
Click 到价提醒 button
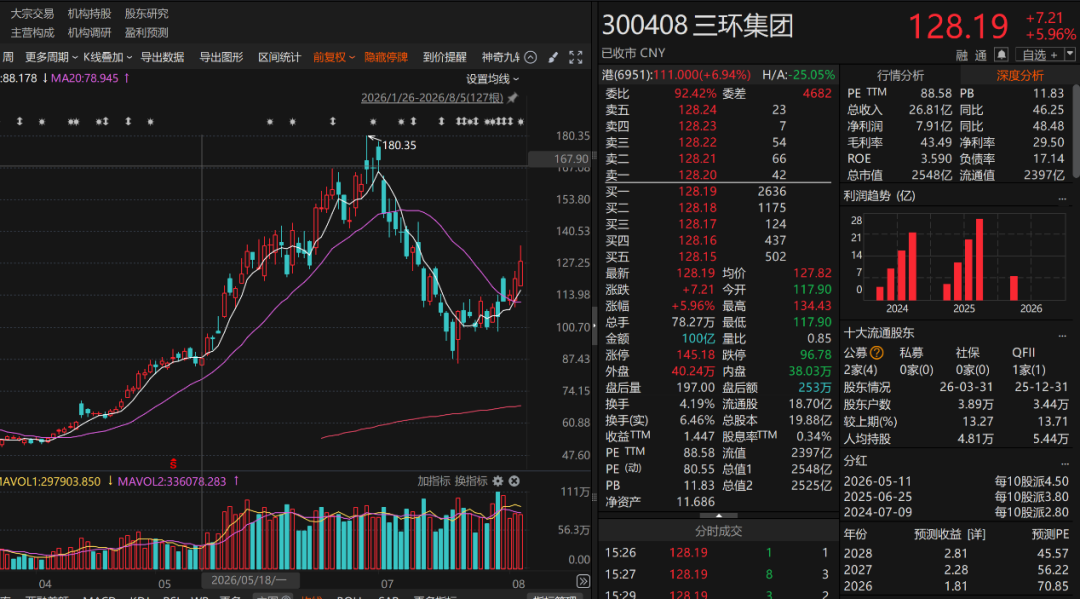click(444, 57)
